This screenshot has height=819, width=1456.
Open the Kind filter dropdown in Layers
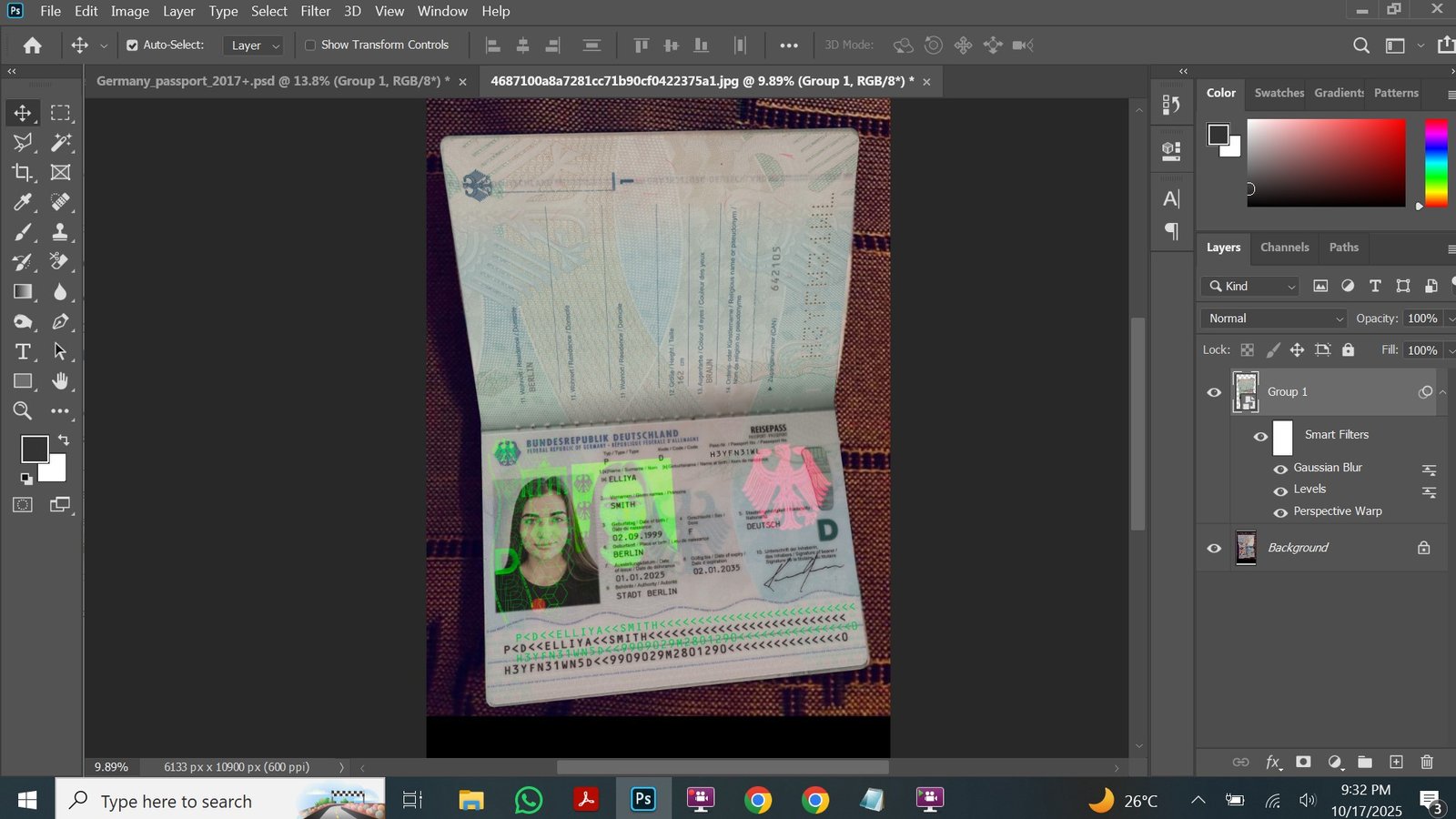point(1252,286)
